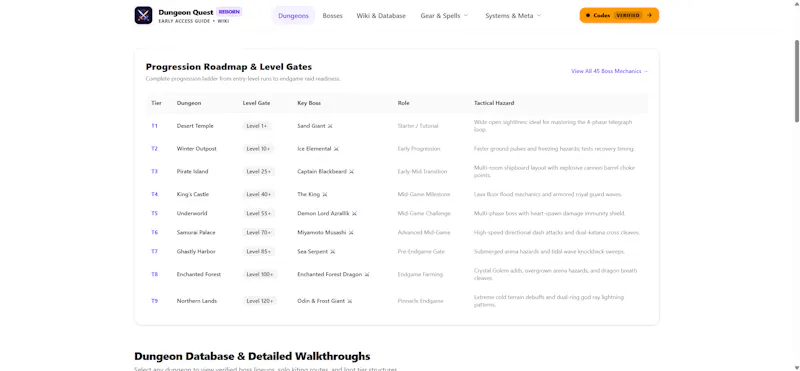The width and height of the screenshot is (800, 371).
Task: Open the Systems & Meta menu
Action: [513, 16]
